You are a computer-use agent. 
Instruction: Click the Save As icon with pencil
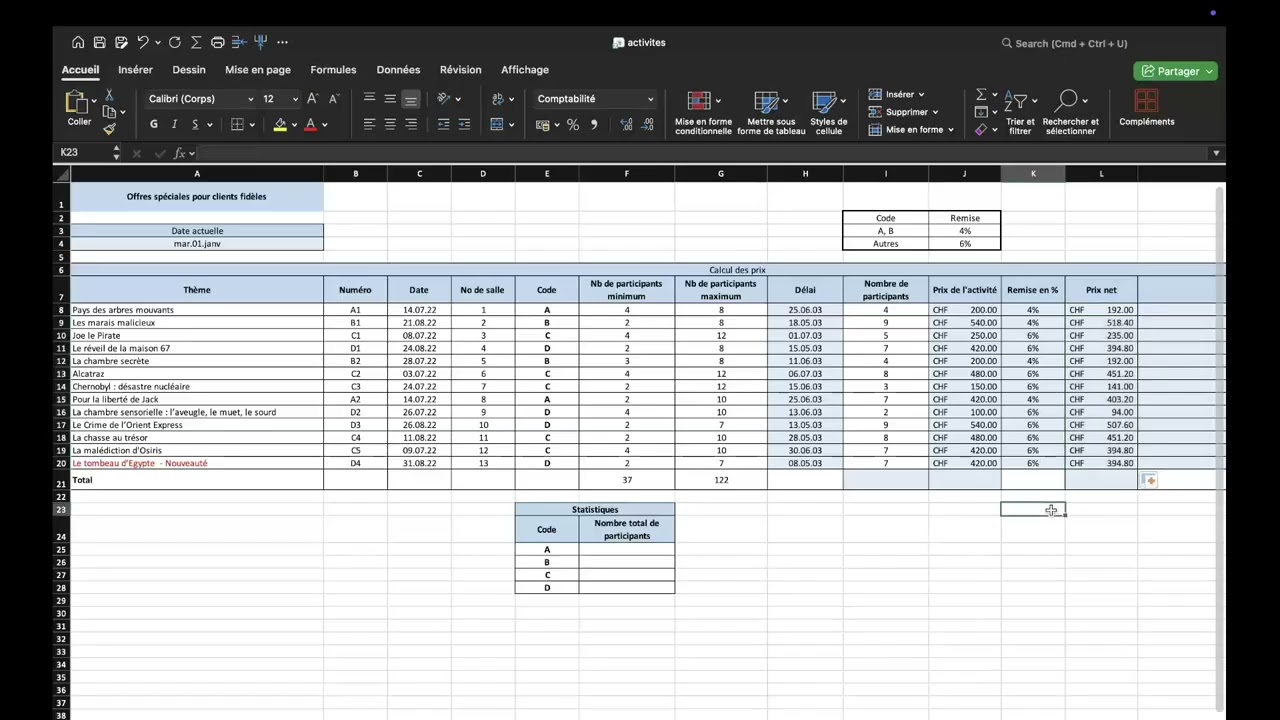121,42
